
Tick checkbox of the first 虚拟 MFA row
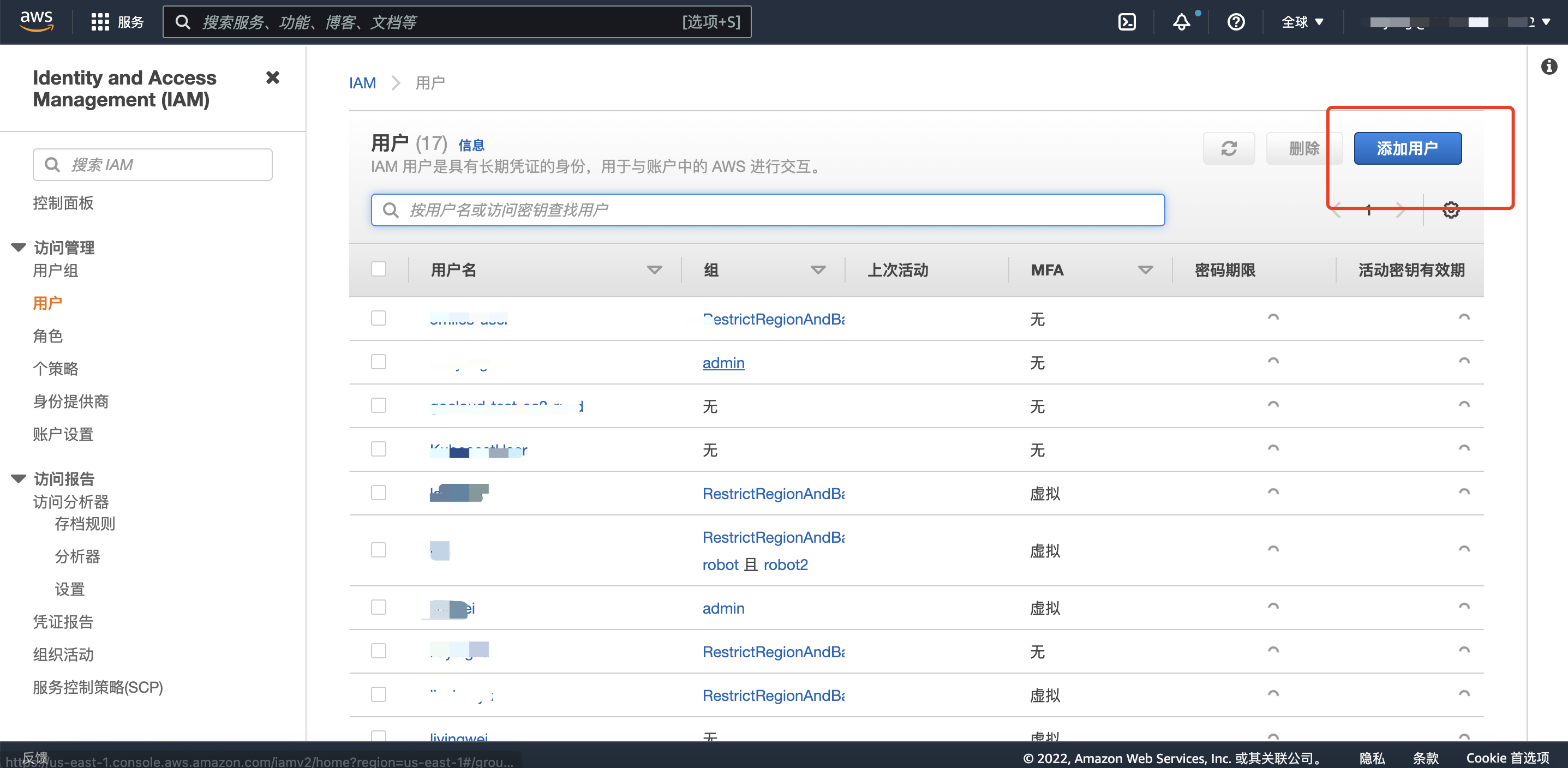click(379, 493)
